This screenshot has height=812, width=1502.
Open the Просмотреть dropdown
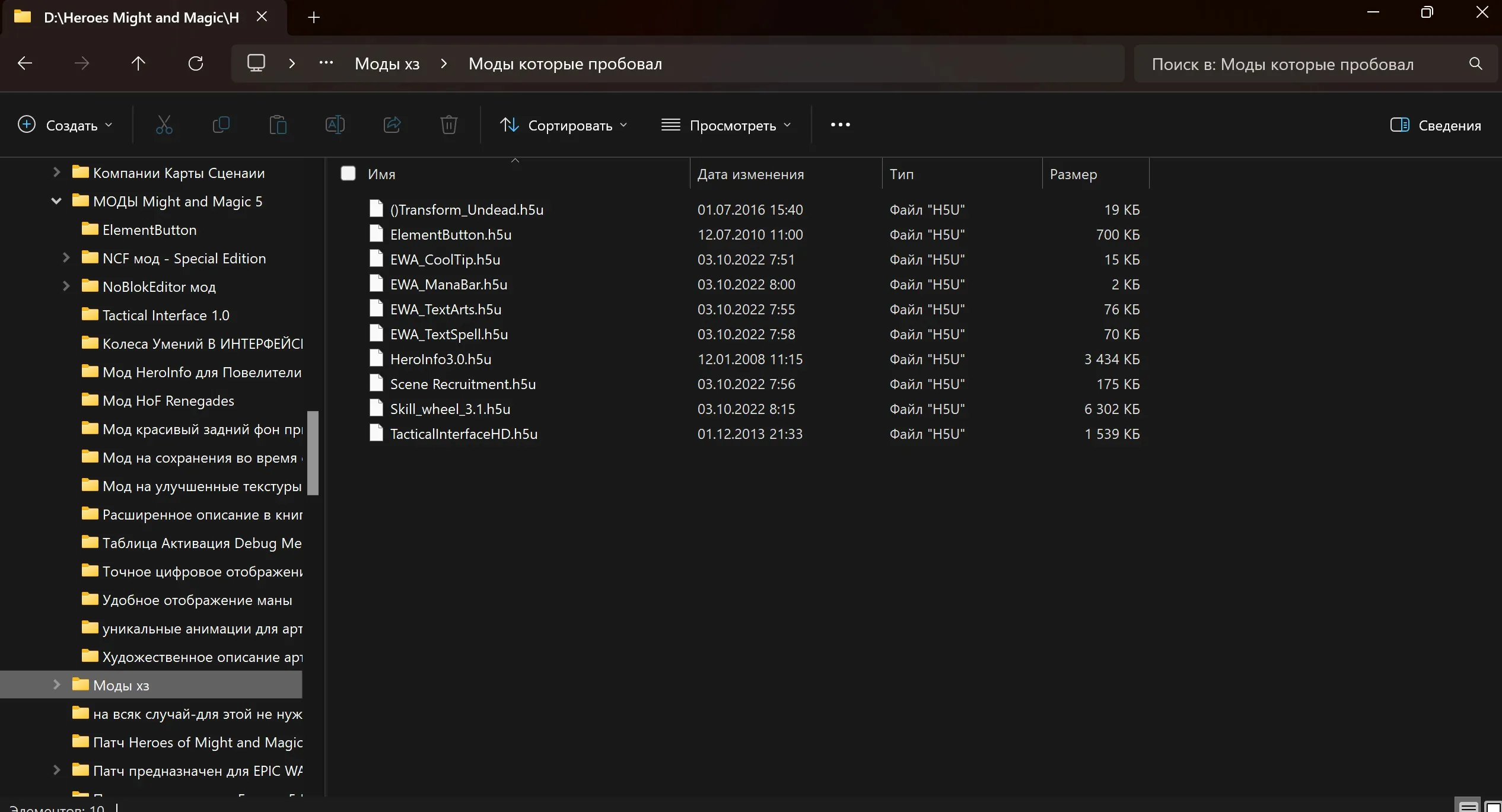click(x=727, y=125)
